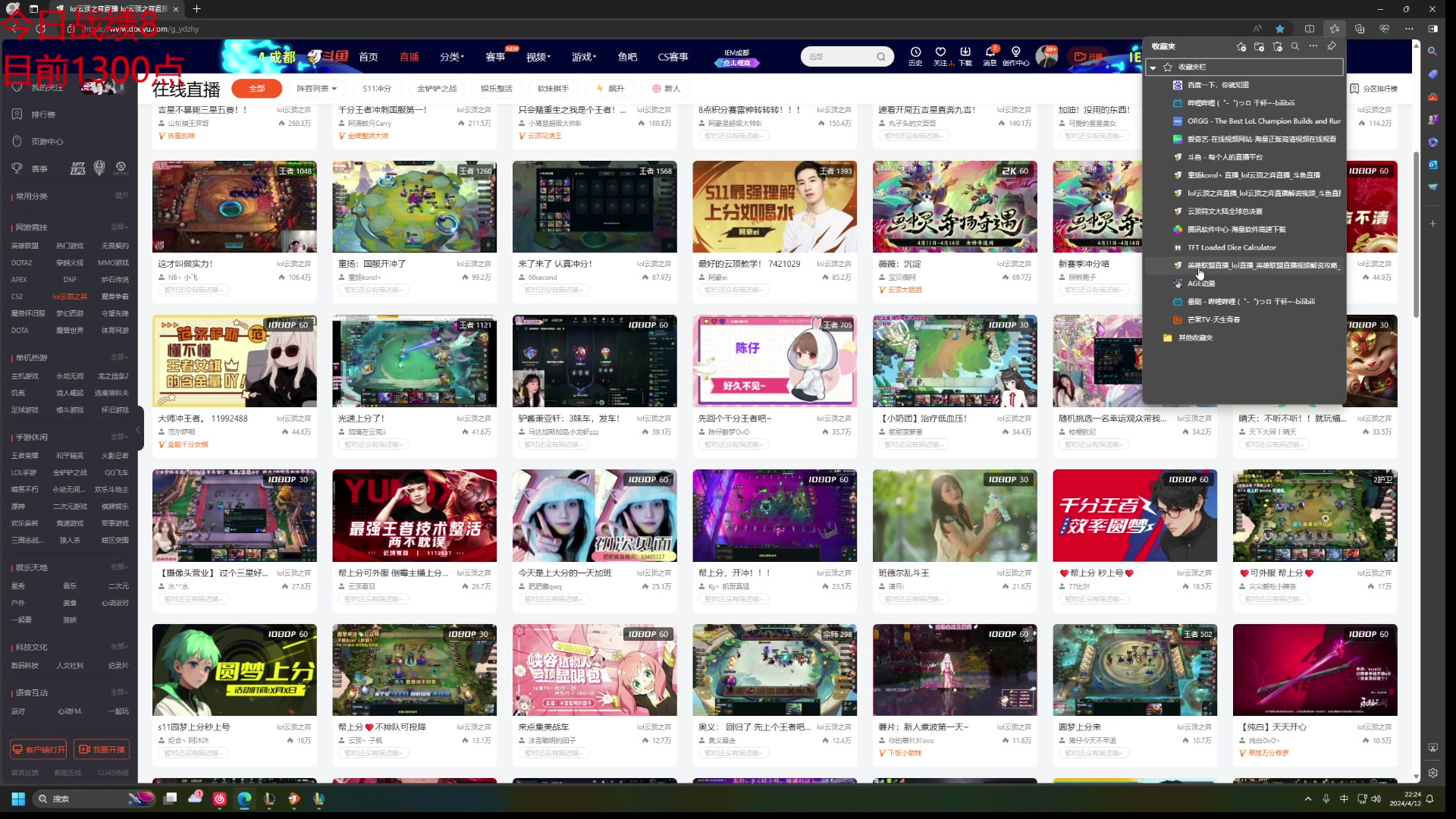The width and height of the screenshot is (1456, 819).
Task: Select the 金铲铲之战 filter tab
Action: pos(437,89)
